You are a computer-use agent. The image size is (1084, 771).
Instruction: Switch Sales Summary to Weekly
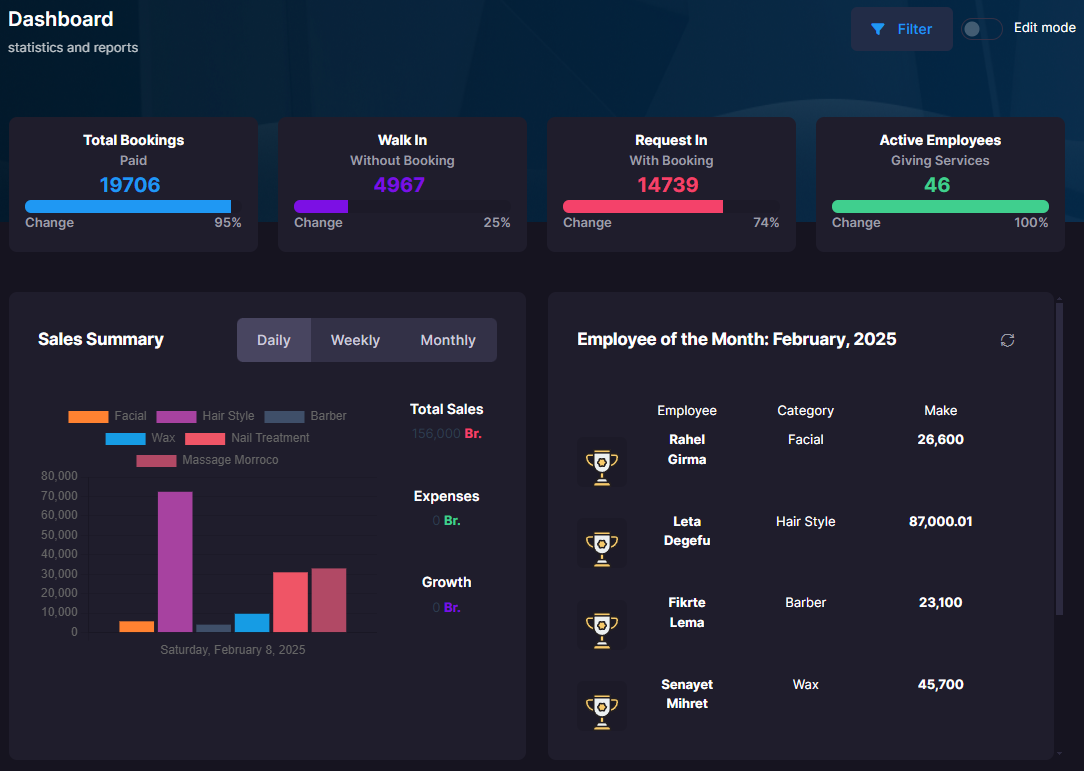click(355, 340)
